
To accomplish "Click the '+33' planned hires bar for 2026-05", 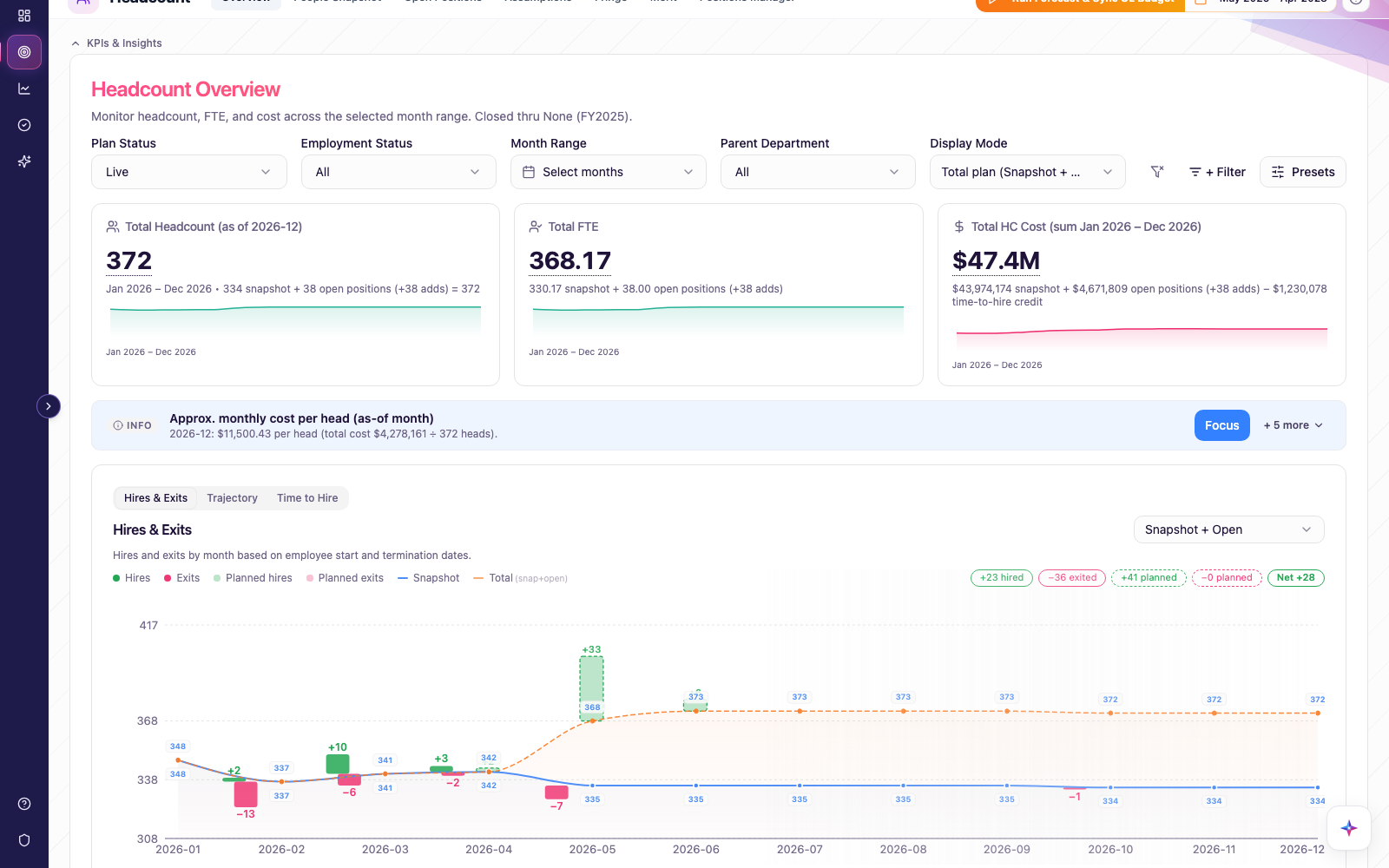I will pos(591,688).
